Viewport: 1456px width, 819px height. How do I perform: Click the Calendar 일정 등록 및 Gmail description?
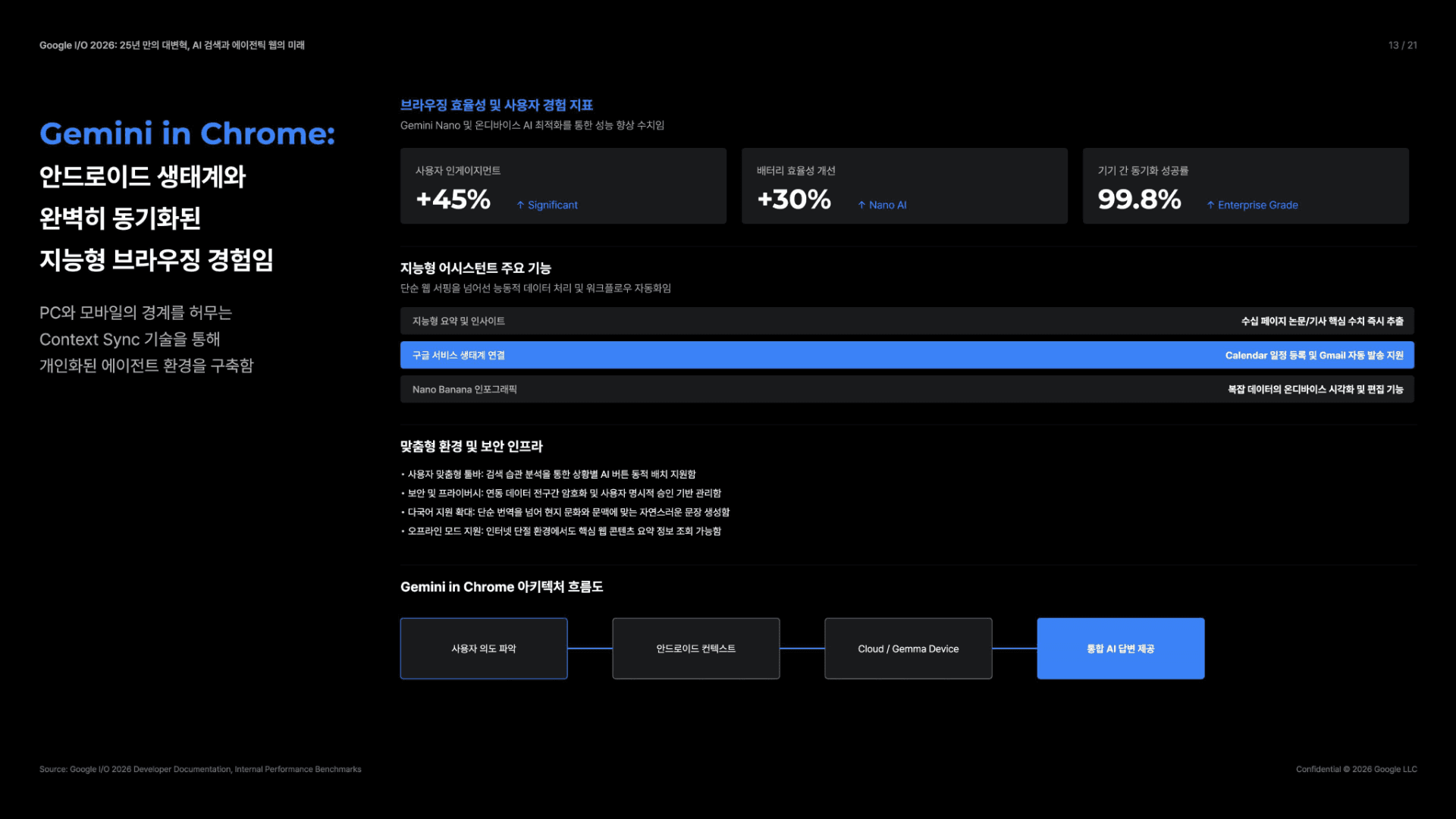point(1314,355)
